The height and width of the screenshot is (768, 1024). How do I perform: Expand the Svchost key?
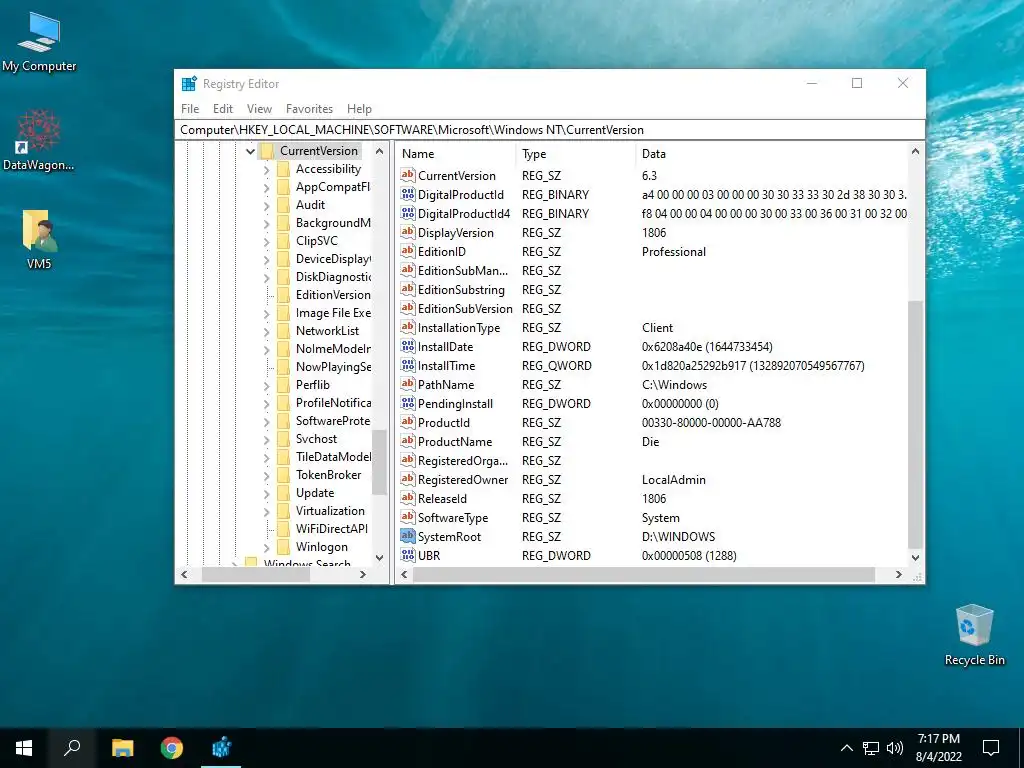(x=266, y=440)
